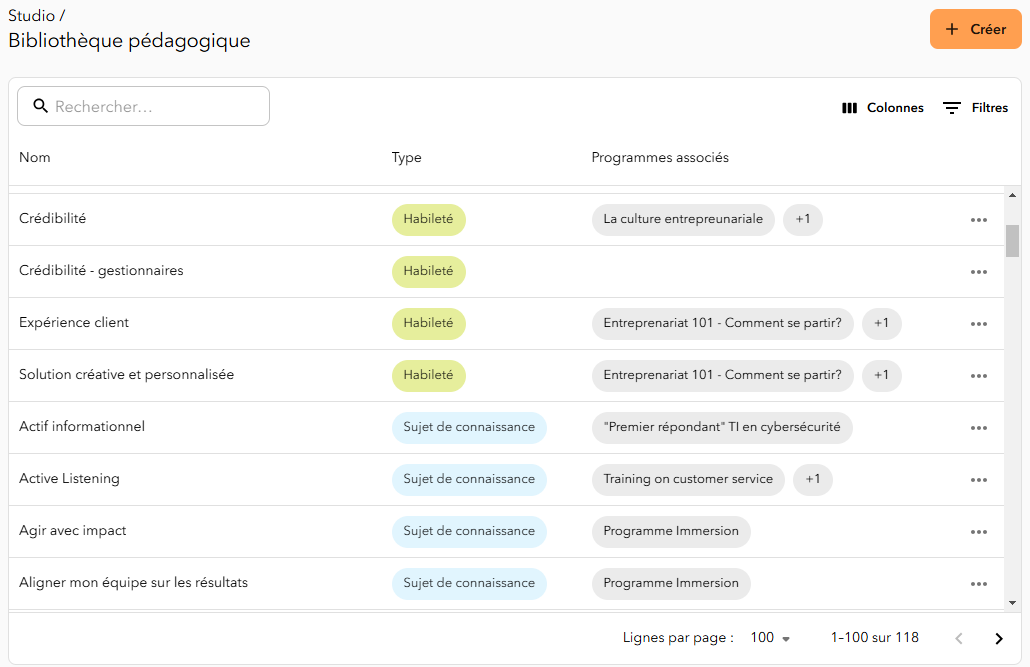Click Habileté tag in Crédibilité row
The height and width of the screenshot is (667, 1030).
(x=428, y=219)
